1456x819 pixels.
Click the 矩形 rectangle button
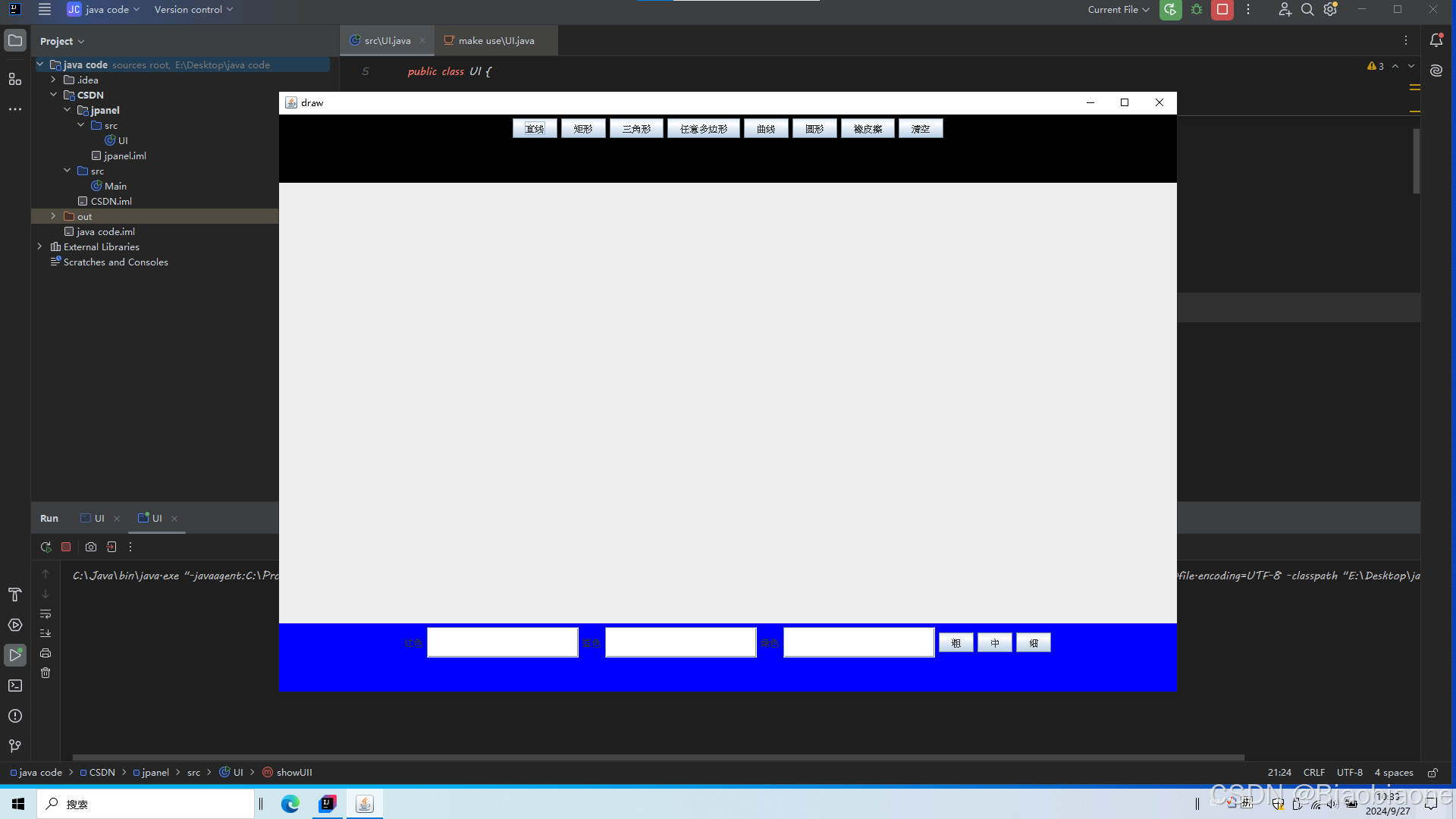582,129
